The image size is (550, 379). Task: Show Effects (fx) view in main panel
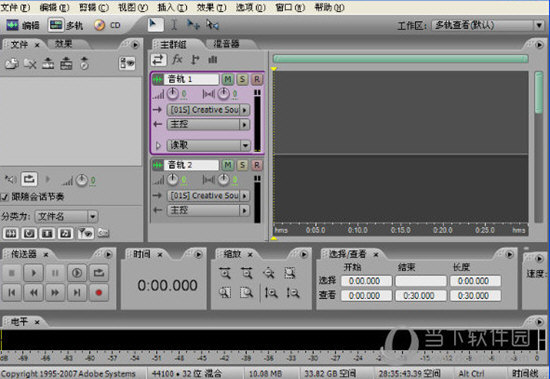(x=177, y=60)
